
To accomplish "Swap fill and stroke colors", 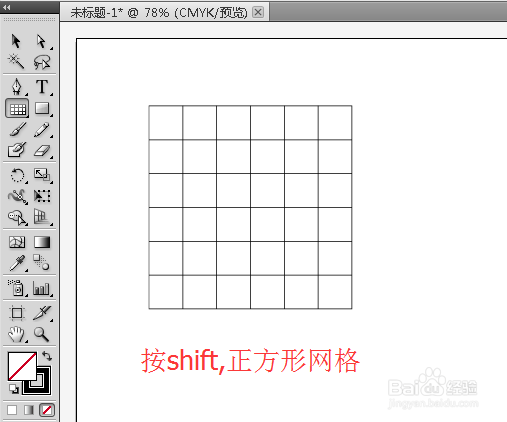I will coord(47,356).
